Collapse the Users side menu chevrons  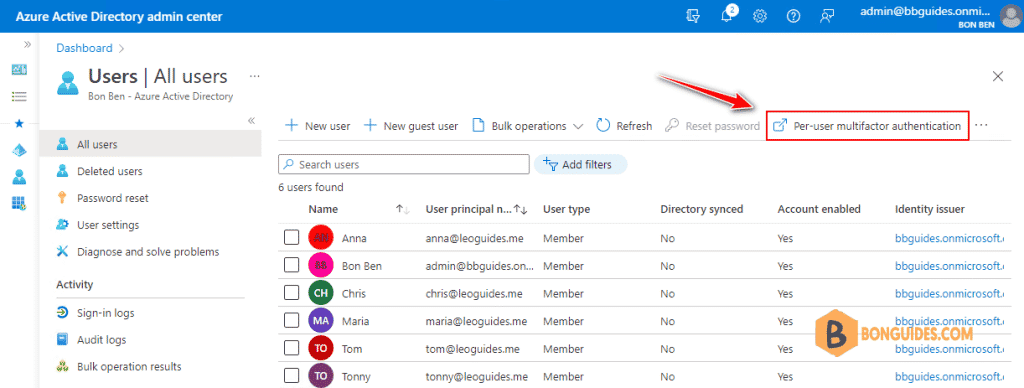tap(251, 121)
